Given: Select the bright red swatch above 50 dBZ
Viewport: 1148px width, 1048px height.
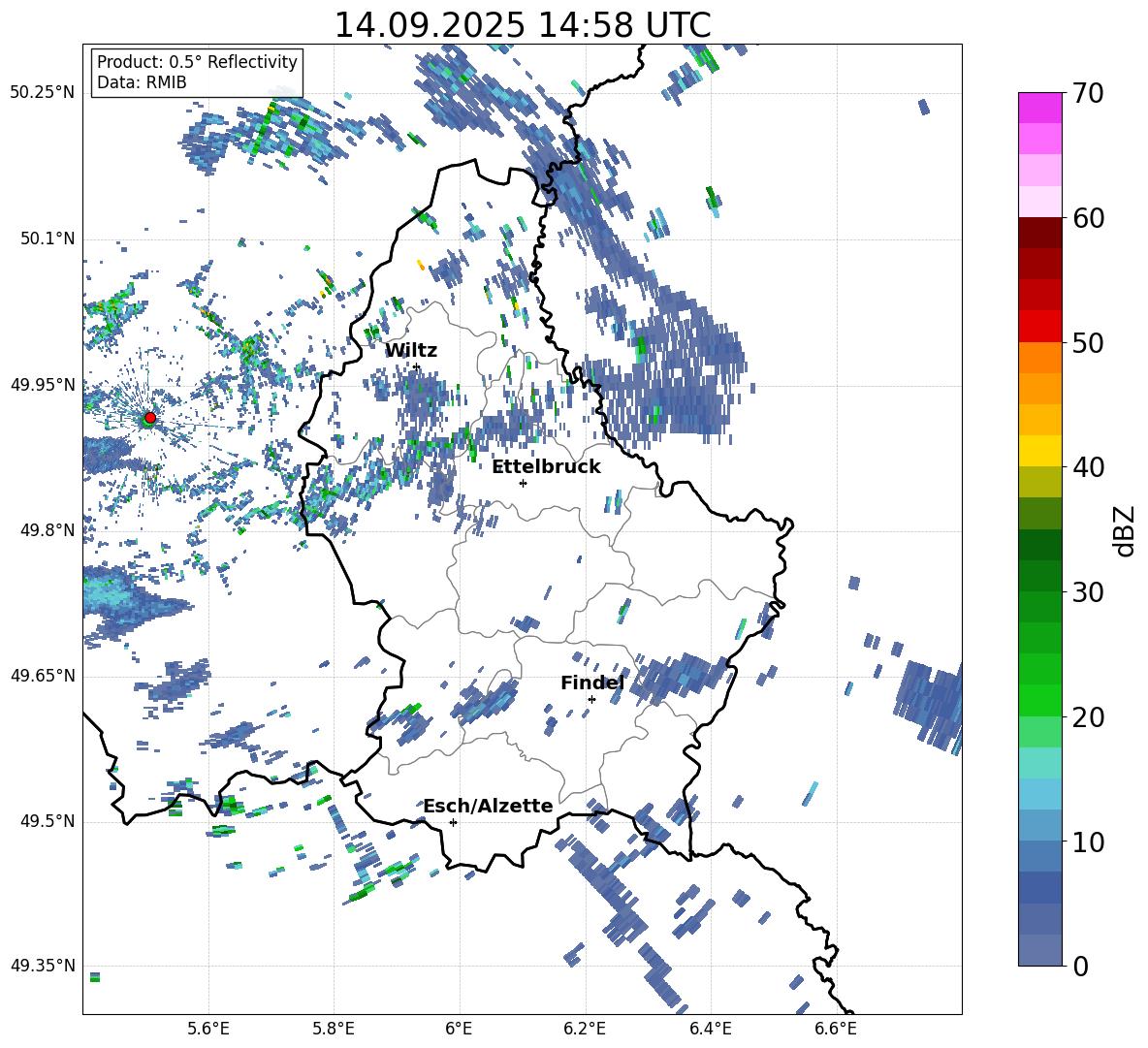Looking at the screenshot, I should 1040,327.
